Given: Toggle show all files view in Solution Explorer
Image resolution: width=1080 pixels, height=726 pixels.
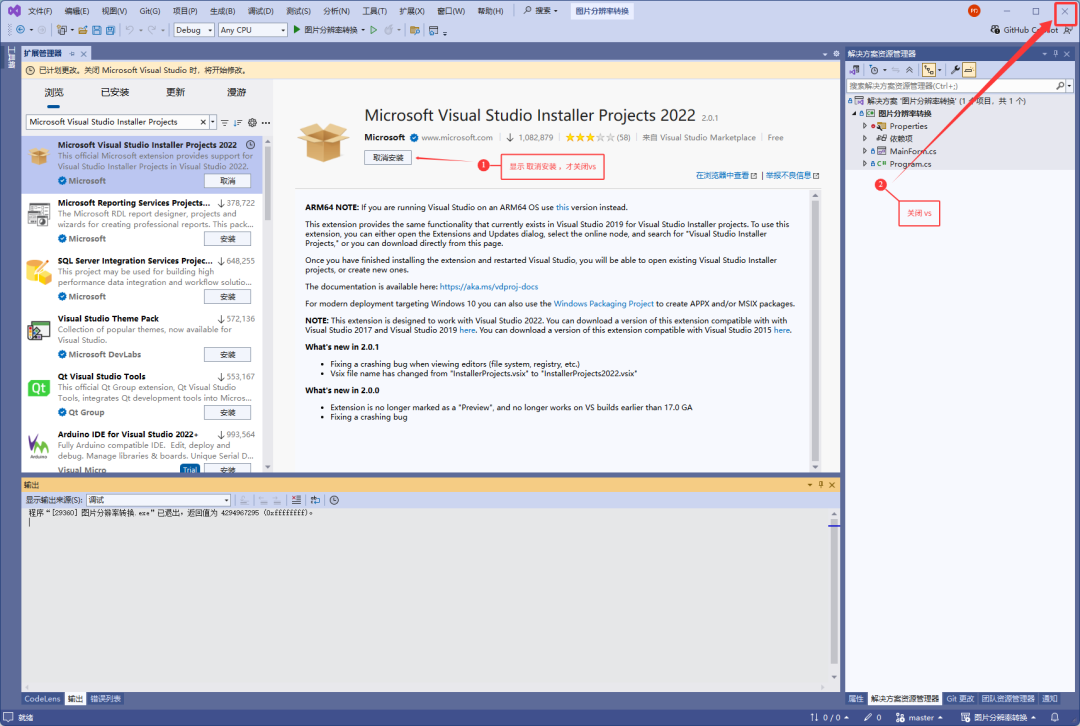Looking at the screenshot, I should 929,70.
